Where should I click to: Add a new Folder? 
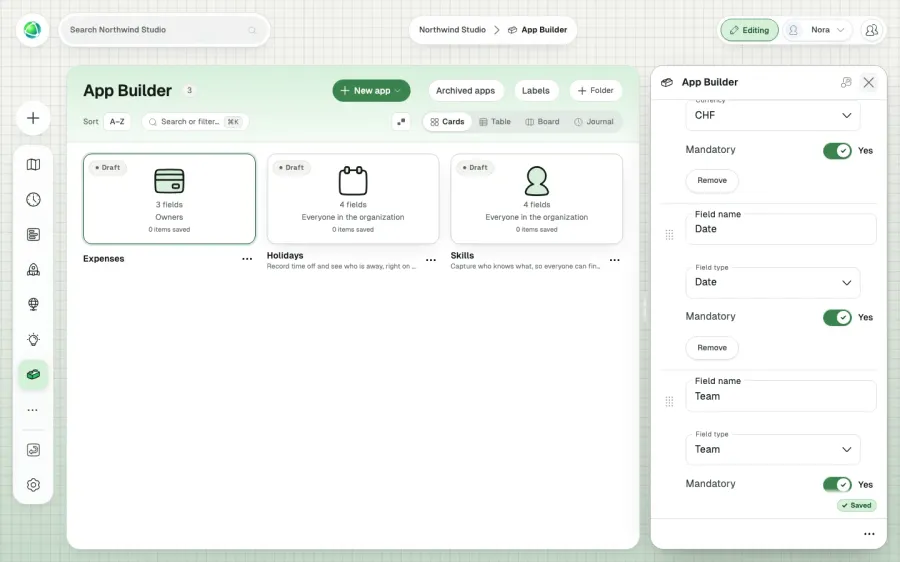pos(596,91)
